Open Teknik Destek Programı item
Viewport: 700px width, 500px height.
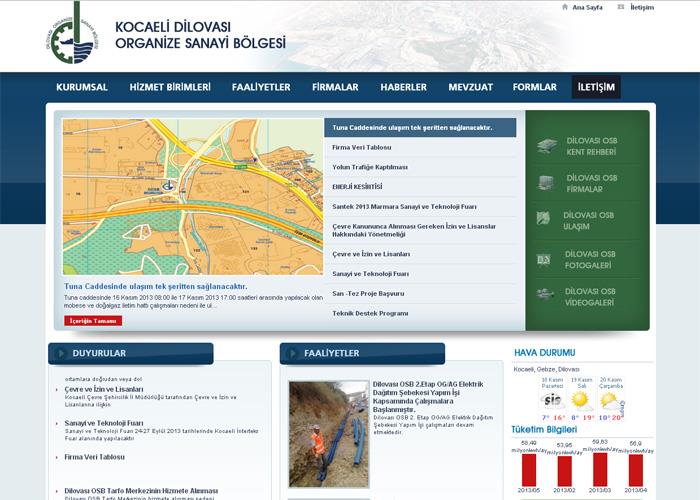pyautogui.click(x=420, y=313)
